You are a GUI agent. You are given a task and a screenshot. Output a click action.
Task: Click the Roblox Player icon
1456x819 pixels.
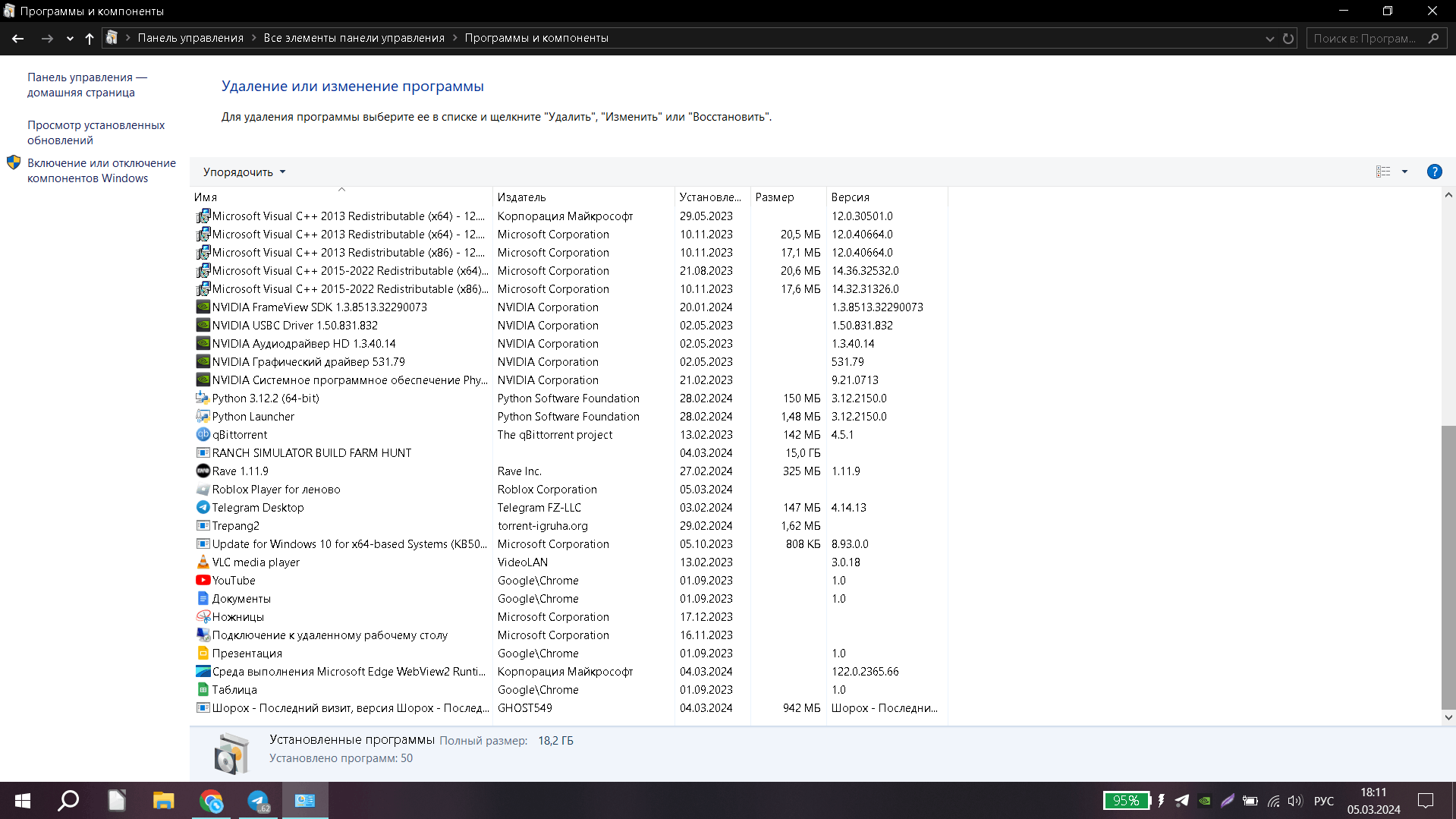pyautogui.click(x=203, y=490)
